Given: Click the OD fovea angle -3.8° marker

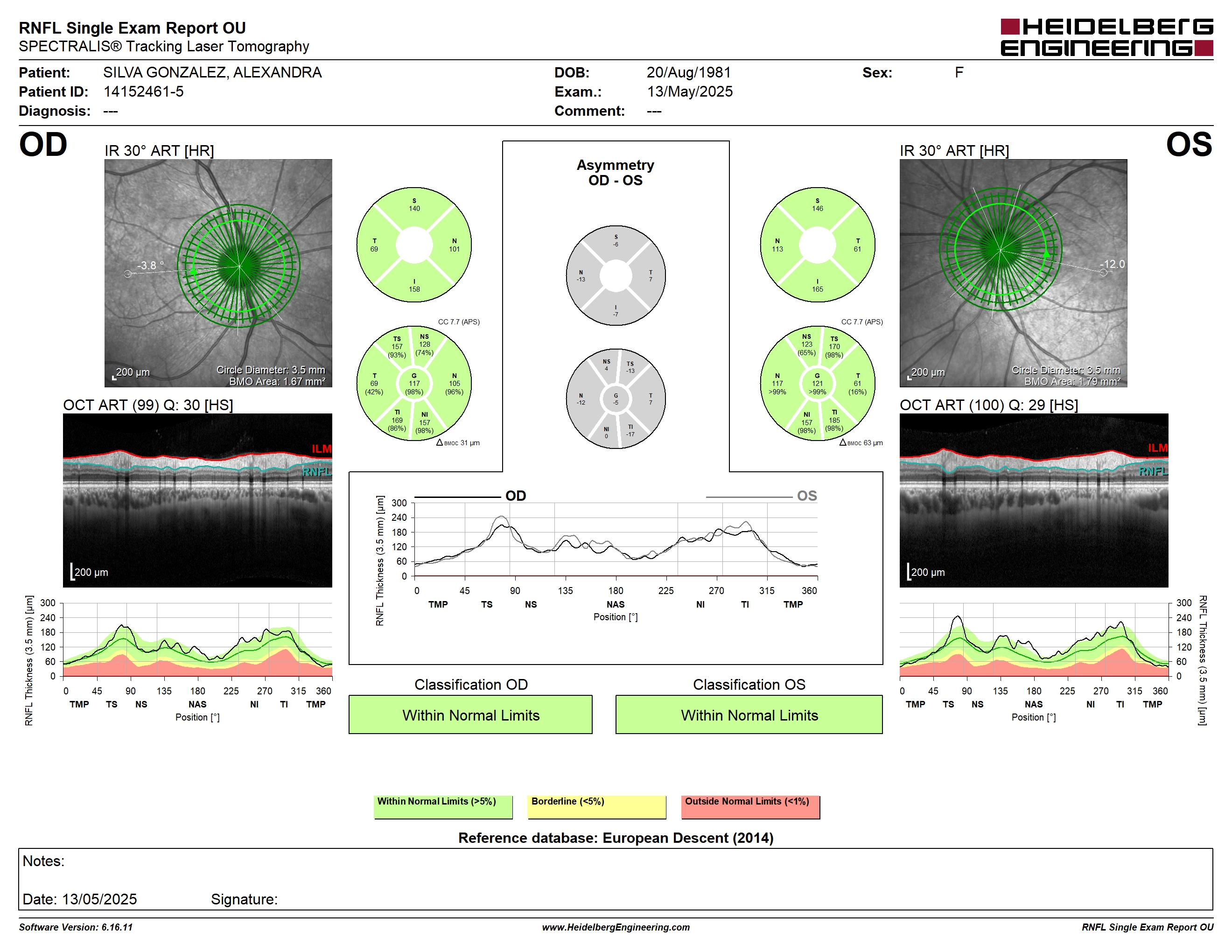Looking at the screenshot, I should [x=151, y=265].
